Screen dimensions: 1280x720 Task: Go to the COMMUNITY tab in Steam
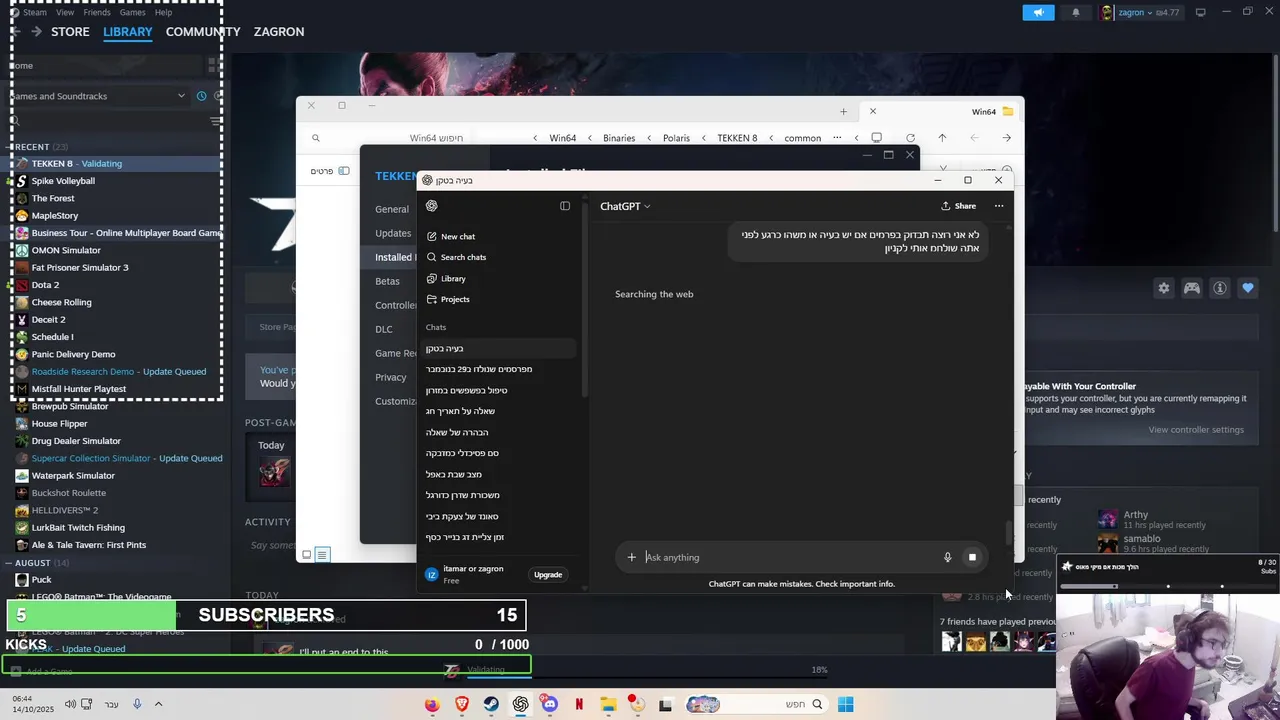tap(203, 32)
